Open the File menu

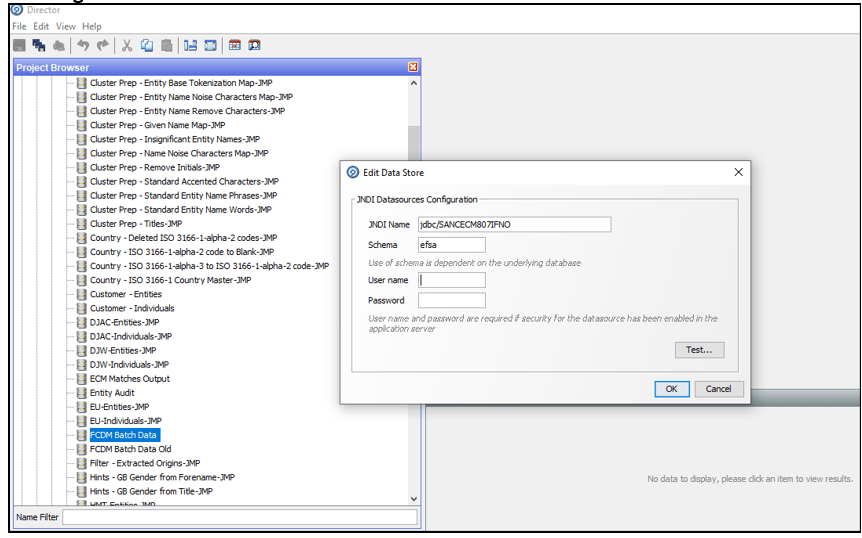point(19,26)
